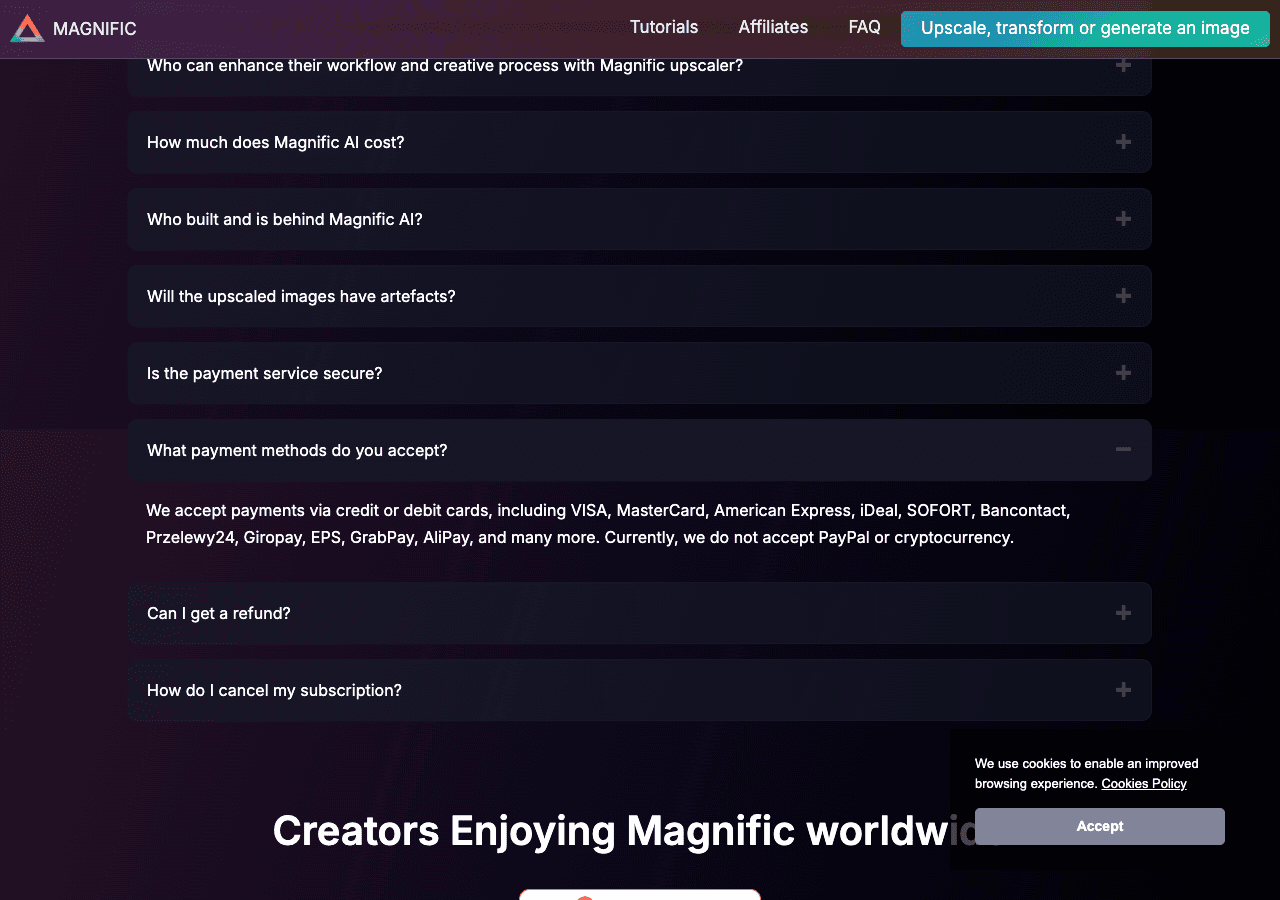Open the Cookies Policy link

pyautogui.click(x=1144, y=784)
